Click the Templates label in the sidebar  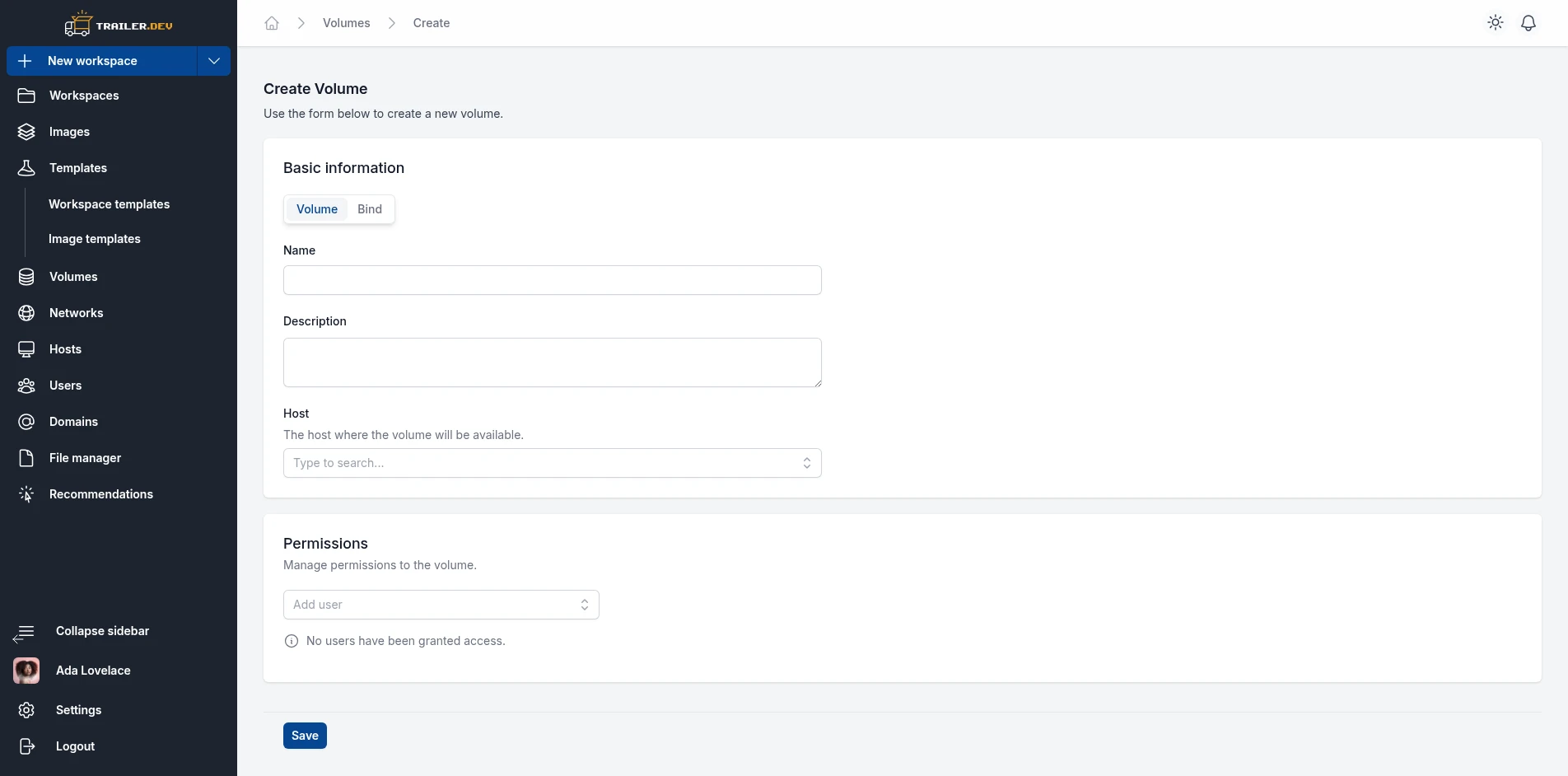pyautogui.click(x=78, y=168)
